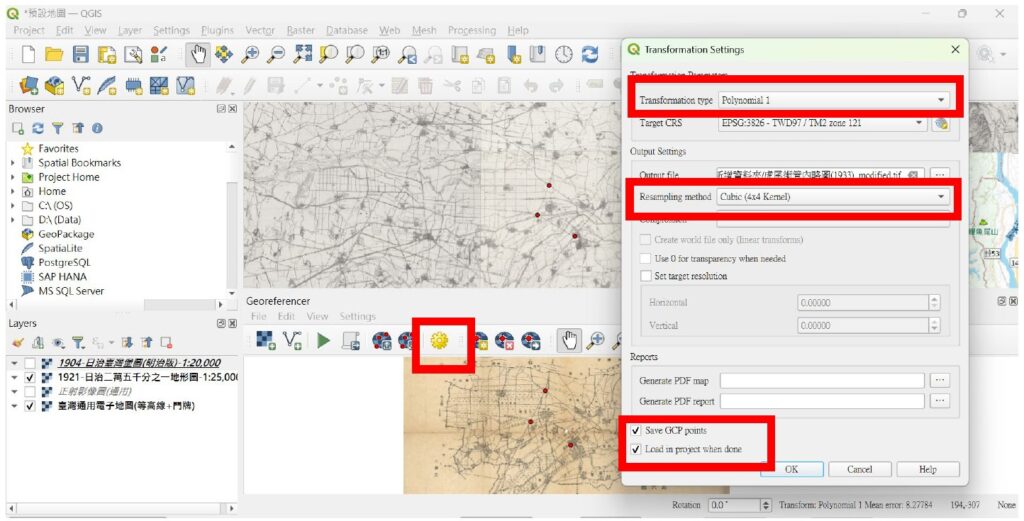Click Open Raster icon in Georeferencer toolbar
Viewport: 1024px width, 521px height.
tap(265, 340)
